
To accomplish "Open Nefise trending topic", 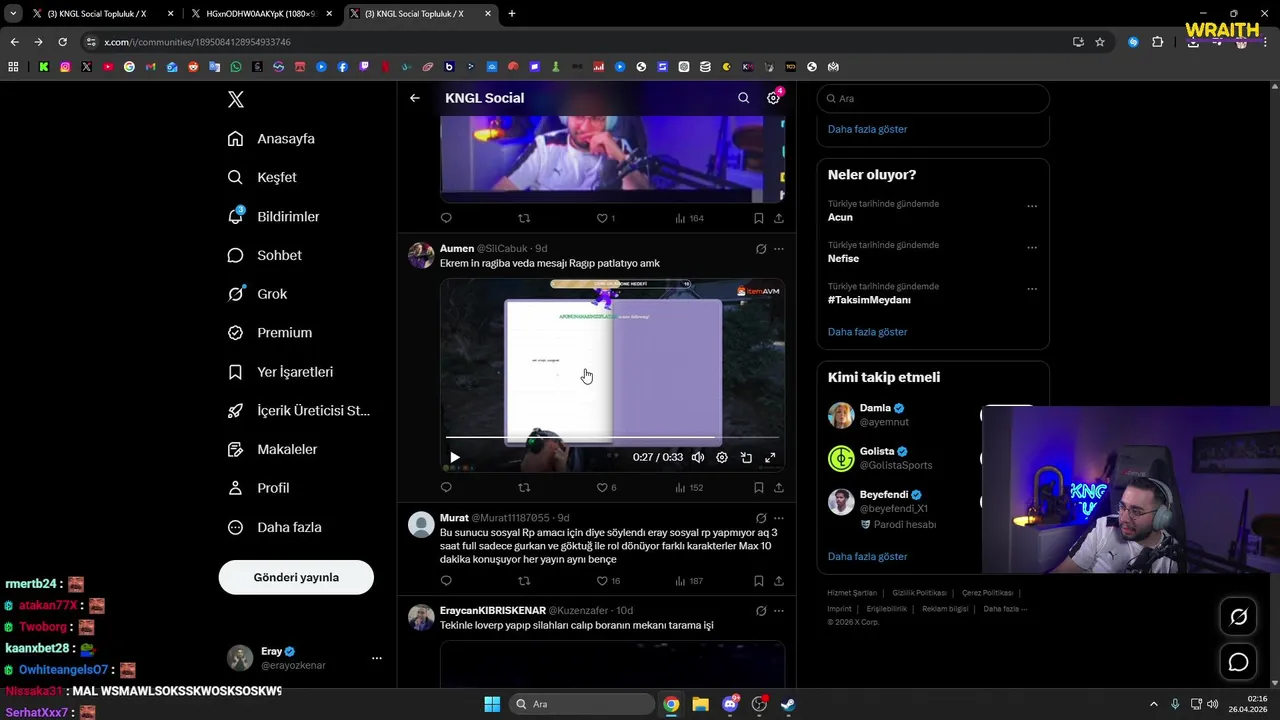I will [x=843, y=258].
